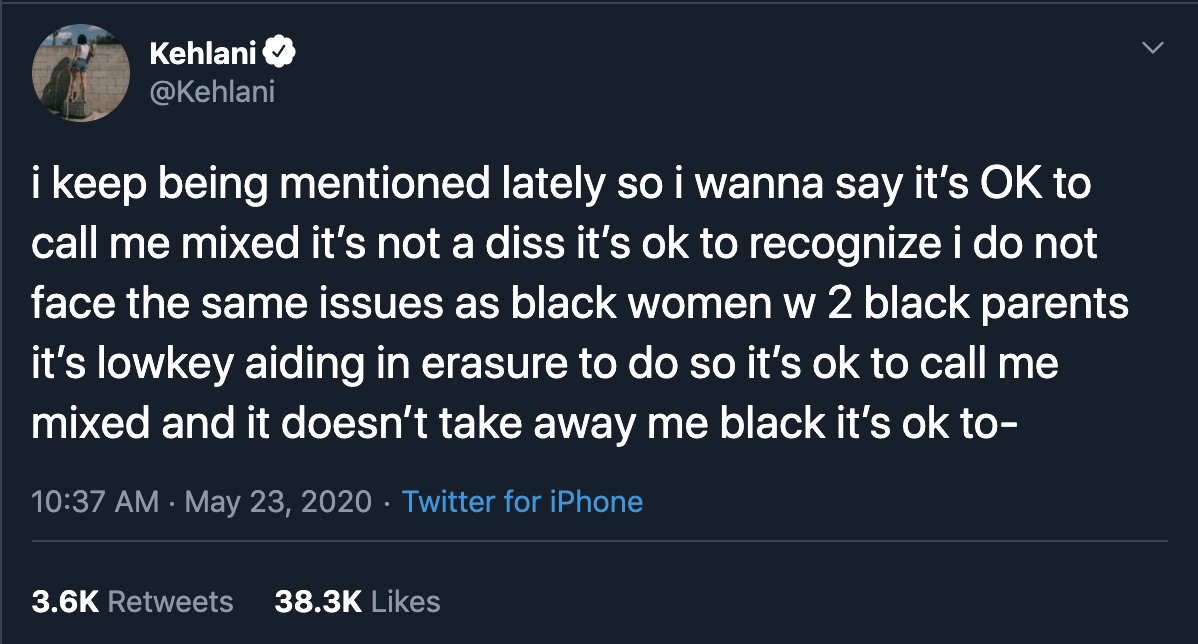The image size is (1198, 644).
Task: Click the bold 38.3K like count
Action: click(x=317, y=601)
